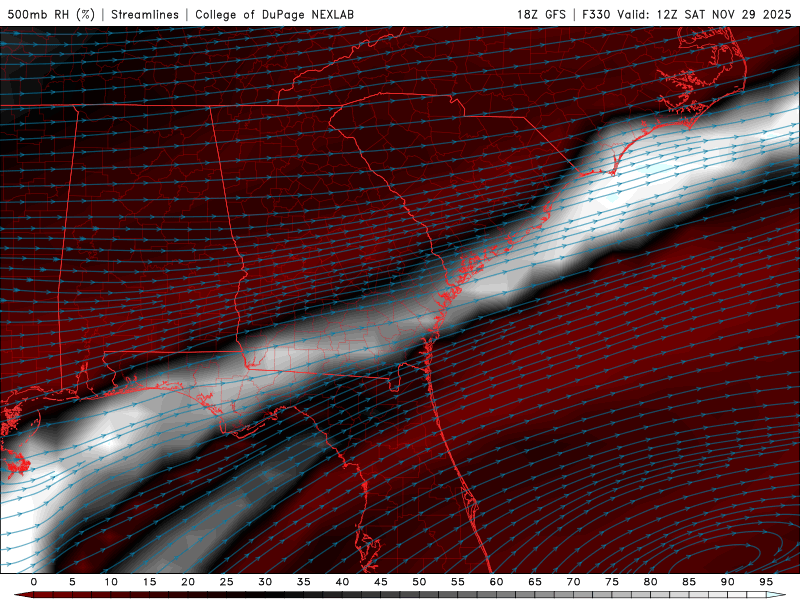This screenshot has width=800, height=600.
Task: Click the "60" color scale label
Action: (x=496, y=582)
